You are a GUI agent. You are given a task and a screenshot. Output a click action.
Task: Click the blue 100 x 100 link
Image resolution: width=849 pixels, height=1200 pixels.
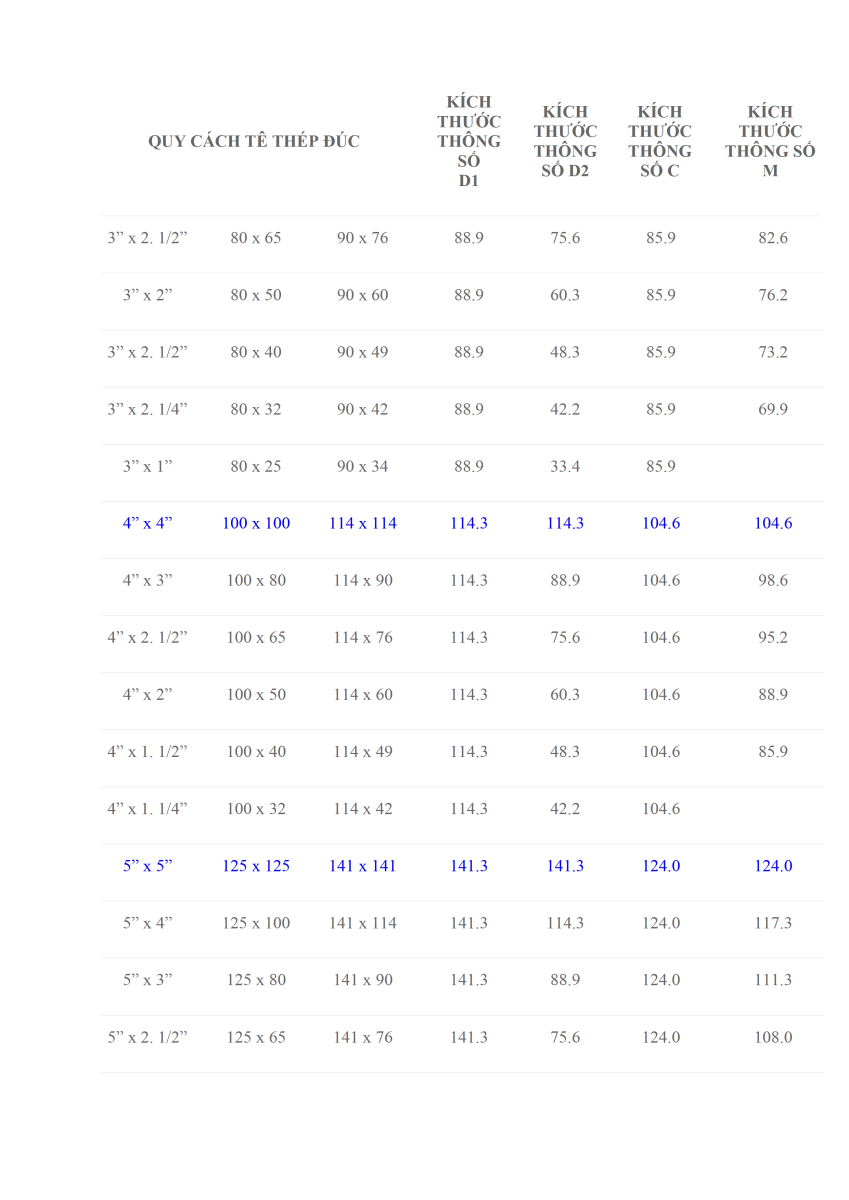(256, 523)
